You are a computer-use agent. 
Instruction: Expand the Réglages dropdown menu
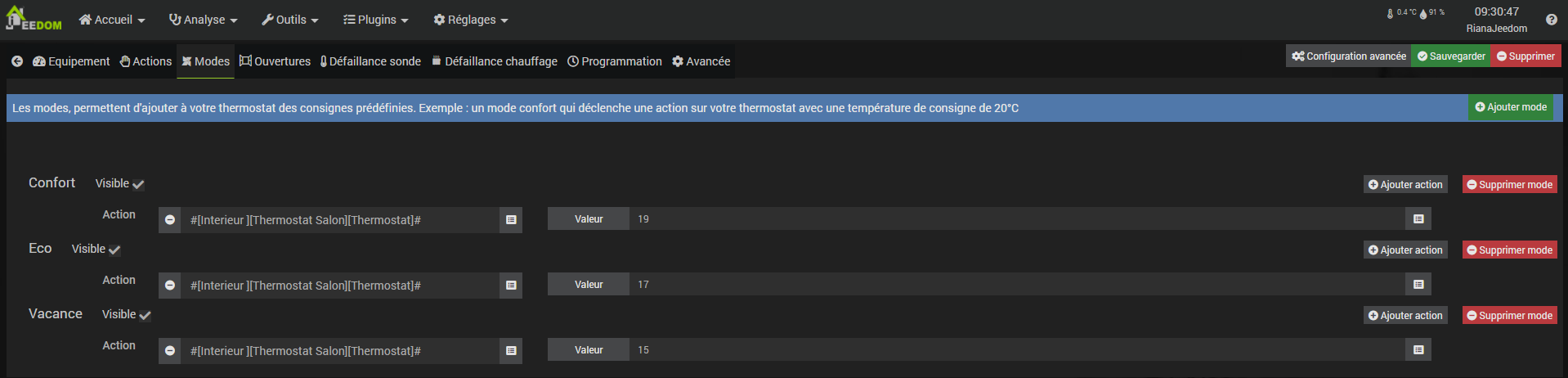[x=470, y=20]
